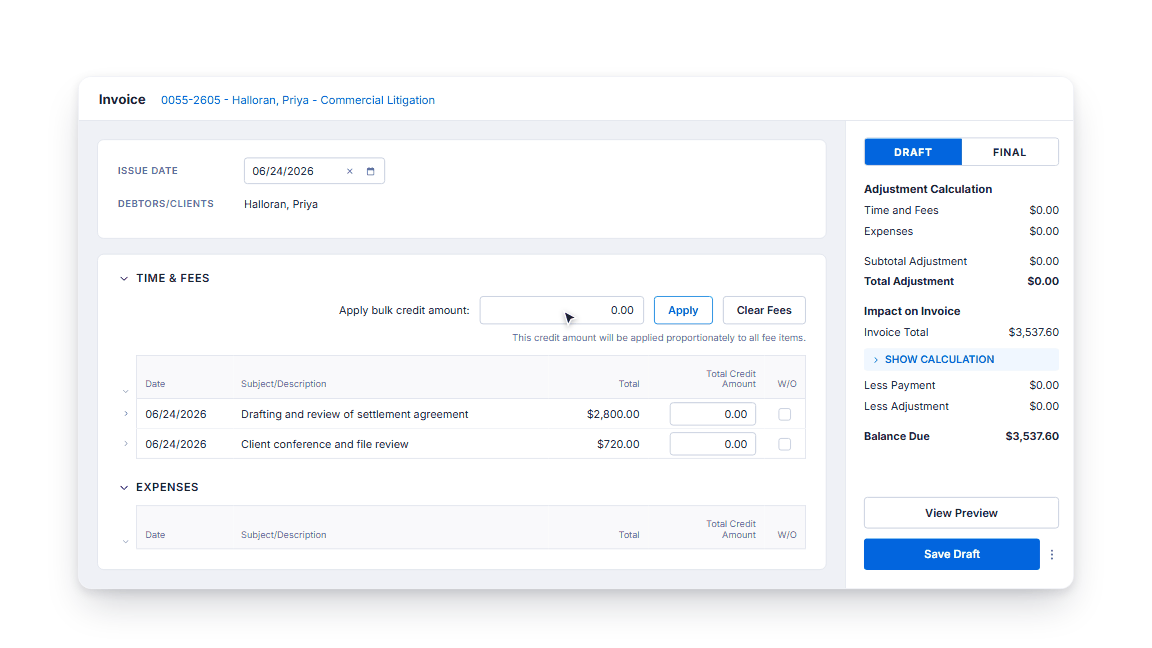1152x648 pixels.
Task: Click Subject/Description header in Time & Fees table
Action: [284, 384]
